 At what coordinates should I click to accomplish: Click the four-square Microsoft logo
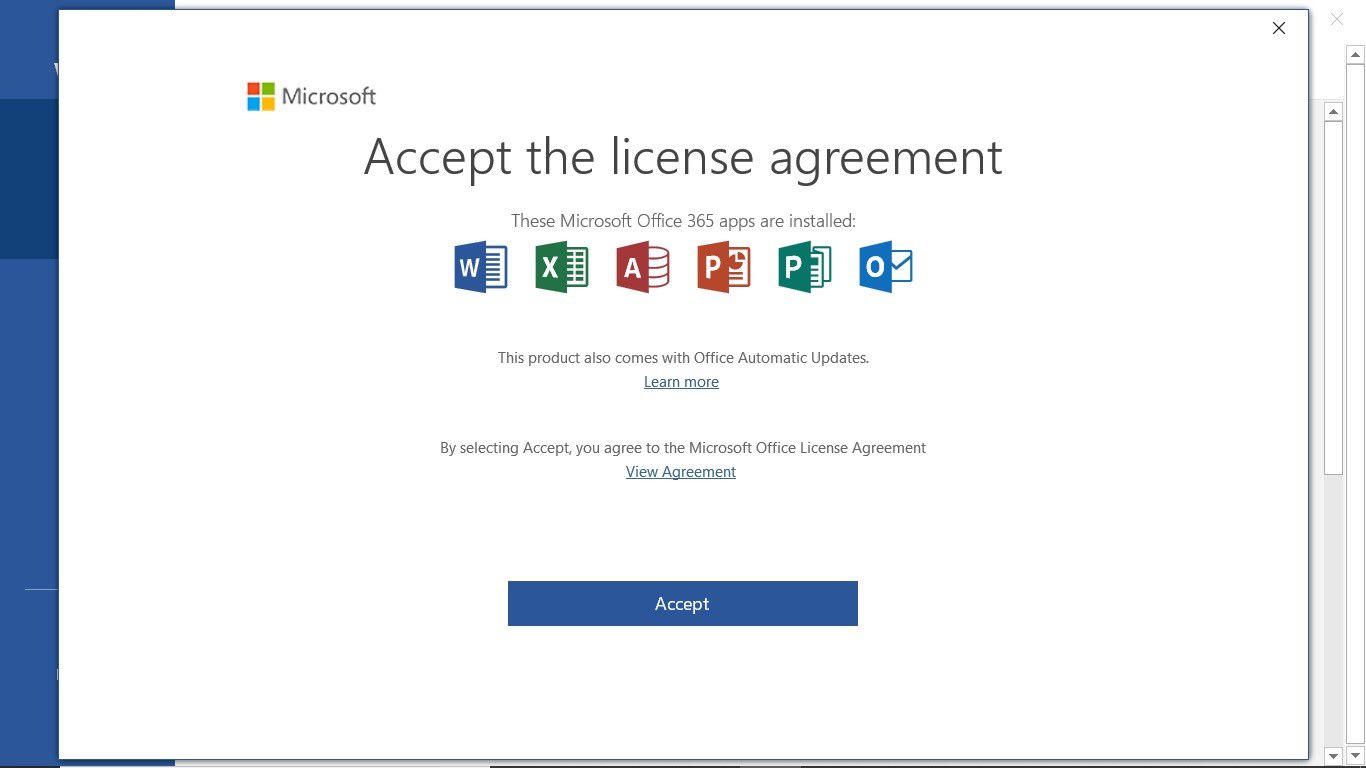click(x=259, y=96)
